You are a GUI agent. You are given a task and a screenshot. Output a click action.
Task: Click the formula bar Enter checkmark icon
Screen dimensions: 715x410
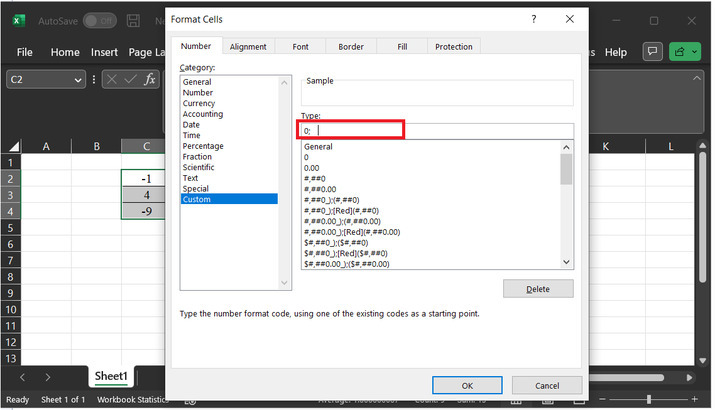pyautogui.click(x=130, y=80)
